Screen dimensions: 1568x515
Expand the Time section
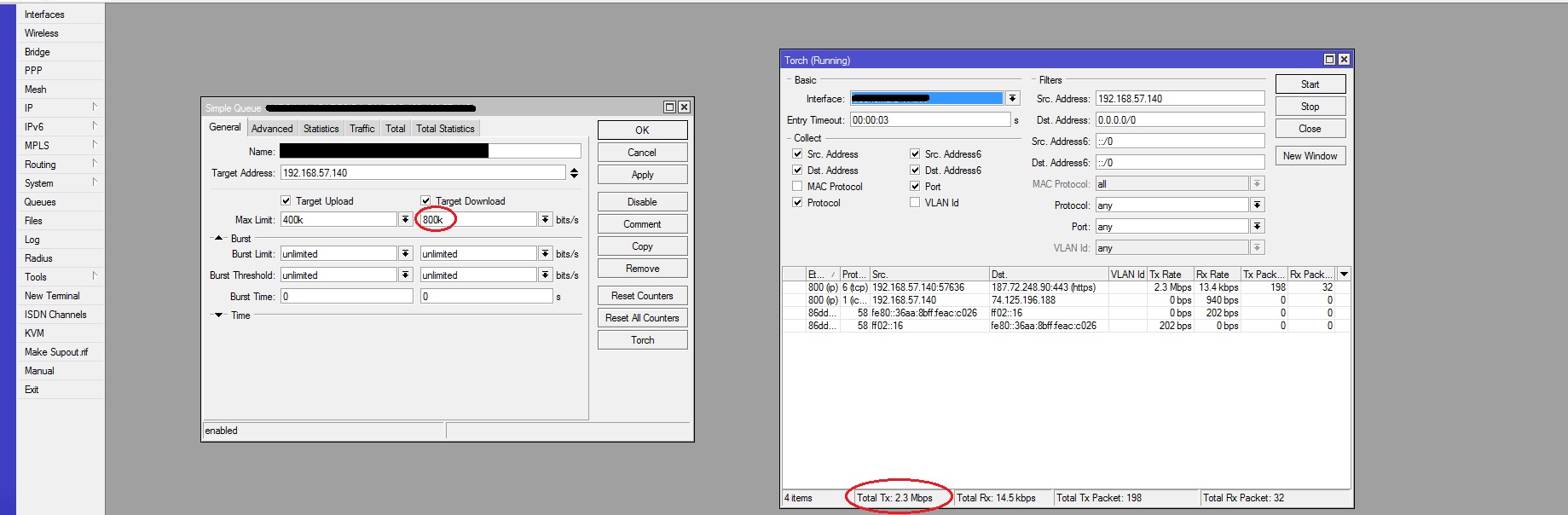pos(219,315)
